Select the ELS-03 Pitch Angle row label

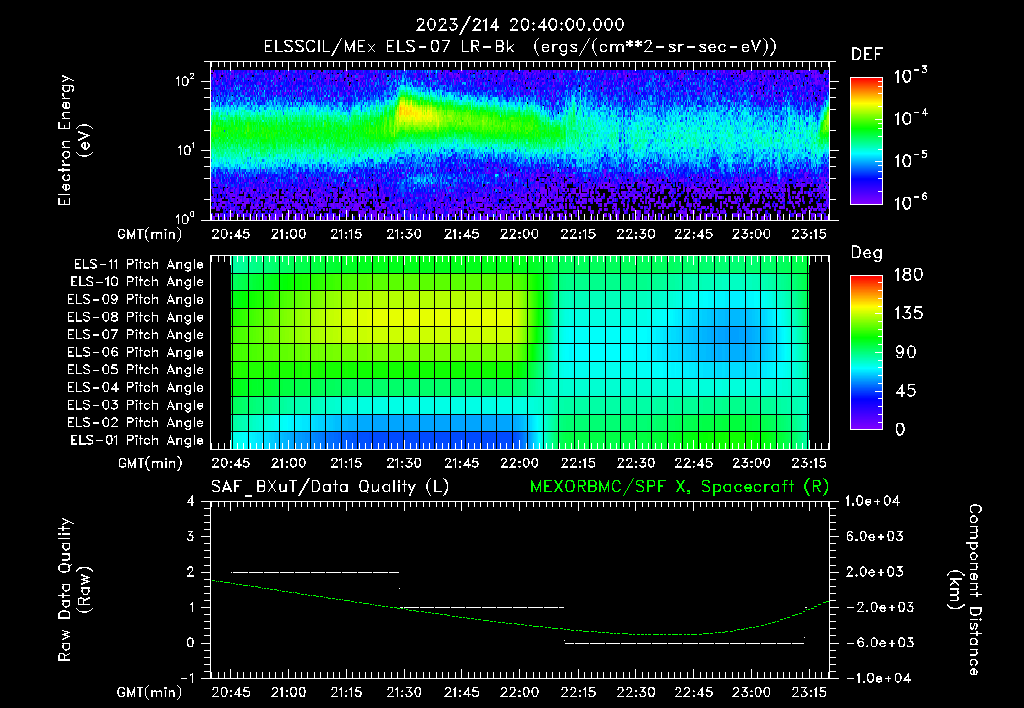click(x=136, y=405)
